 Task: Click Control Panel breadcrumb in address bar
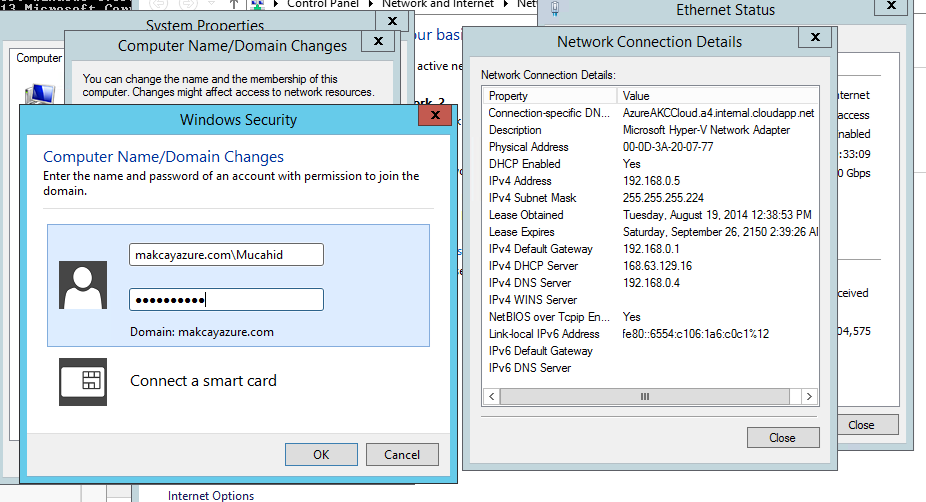[322, 4]
